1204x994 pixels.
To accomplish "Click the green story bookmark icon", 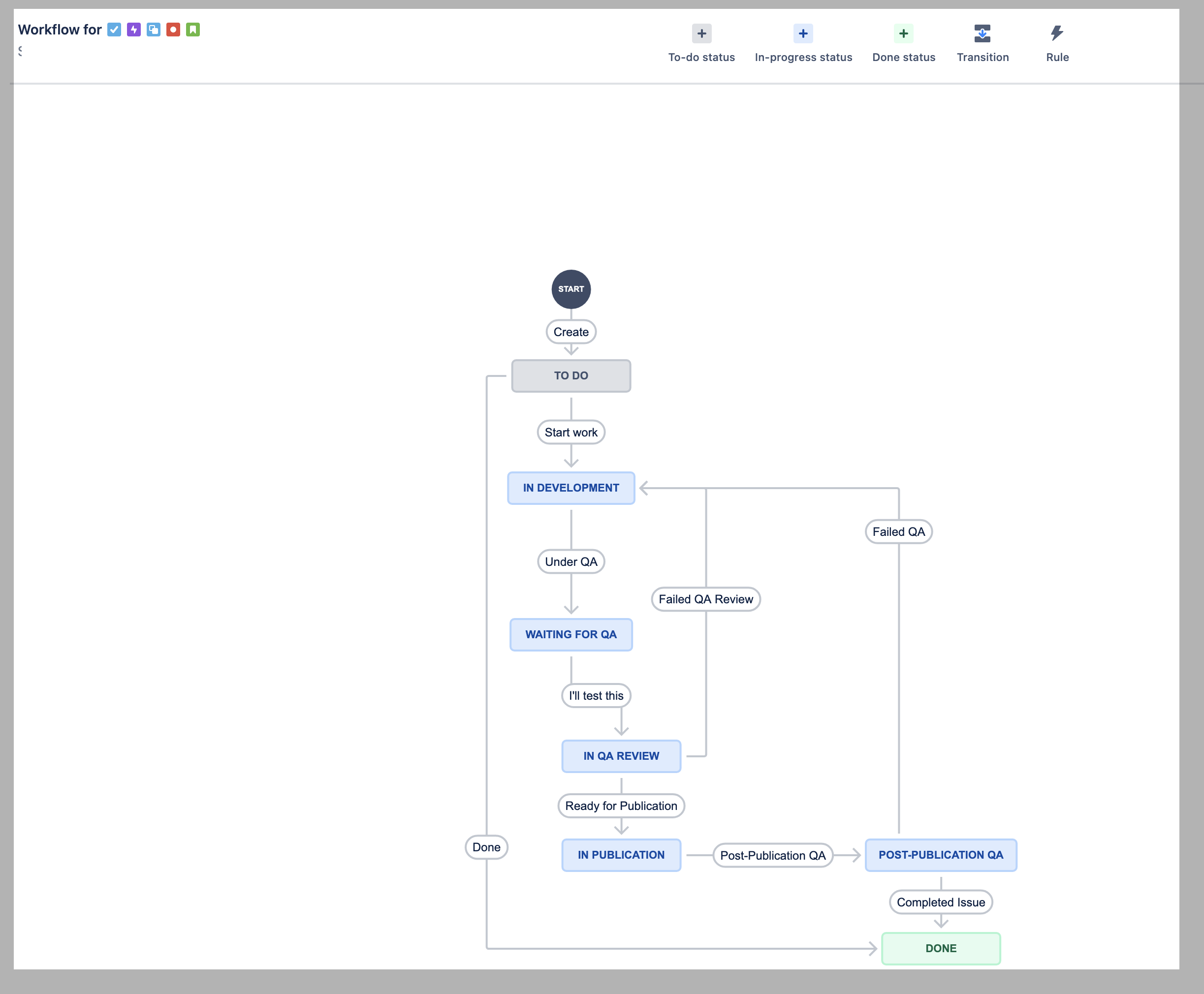I will [x=193, y=29].
